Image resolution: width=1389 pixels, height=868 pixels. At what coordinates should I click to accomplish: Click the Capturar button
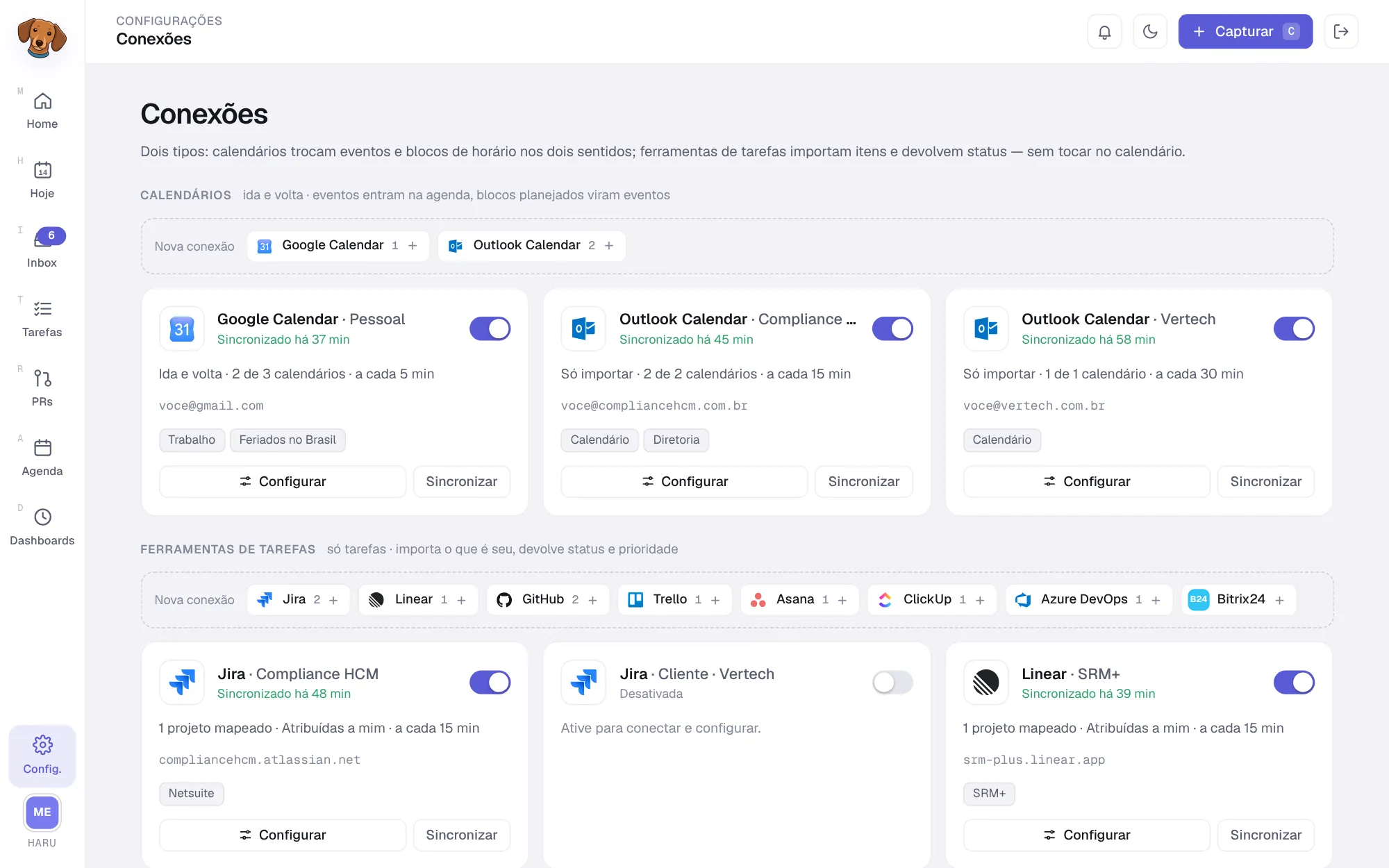1245,31
